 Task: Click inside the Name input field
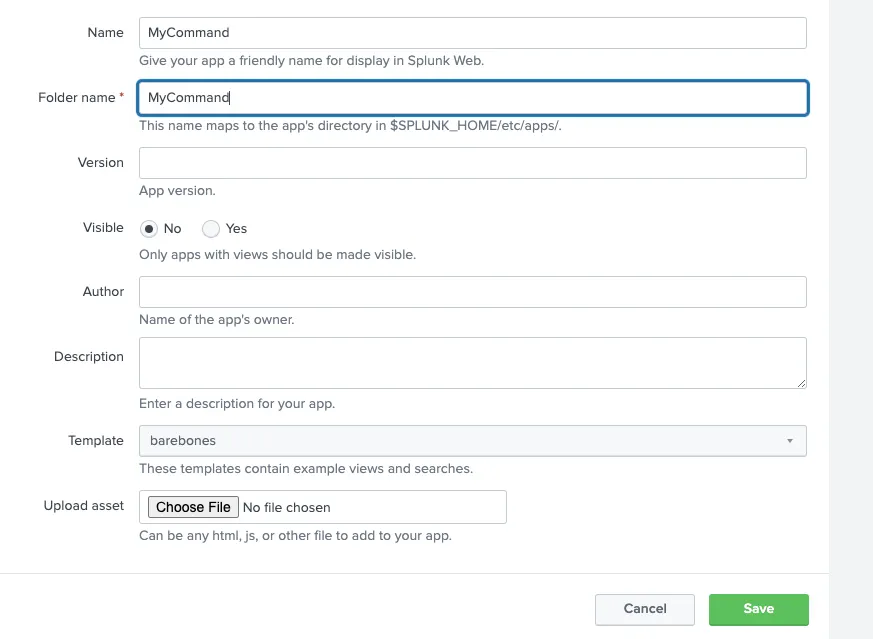click(472, 32)
